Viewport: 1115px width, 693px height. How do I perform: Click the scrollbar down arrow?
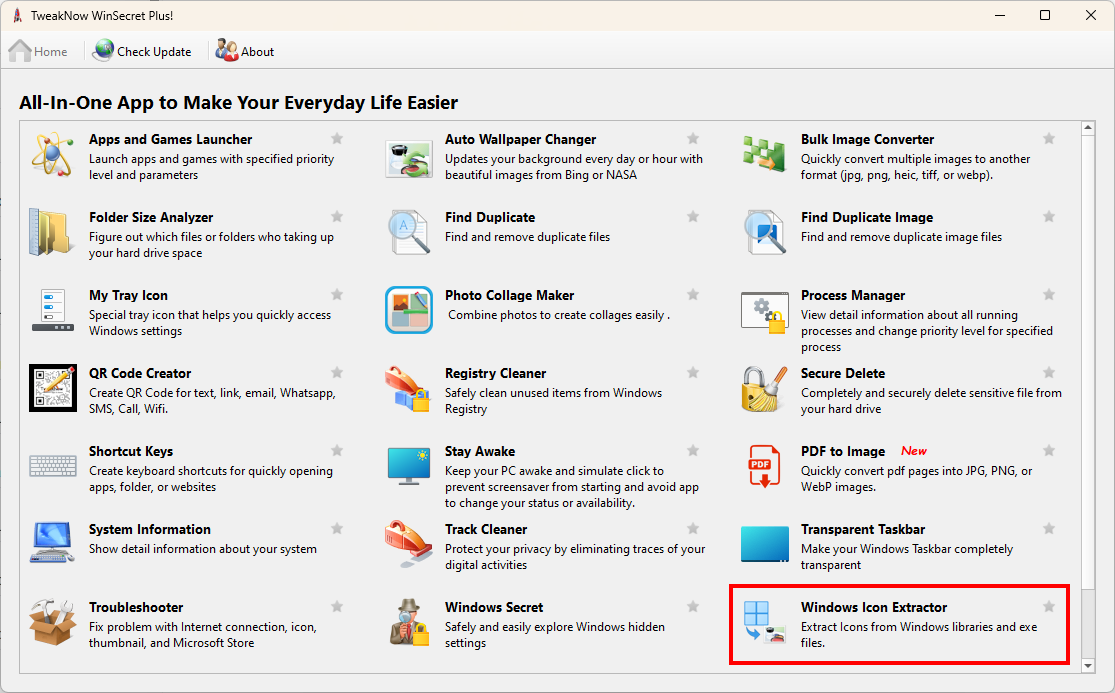1088,664
